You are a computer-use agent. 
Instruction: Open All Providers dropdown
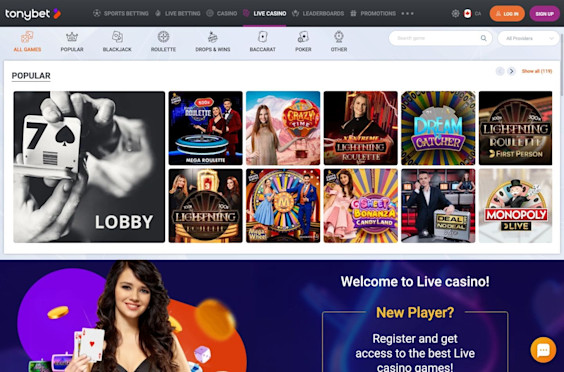pyautogui.click(x=528, y=38)
